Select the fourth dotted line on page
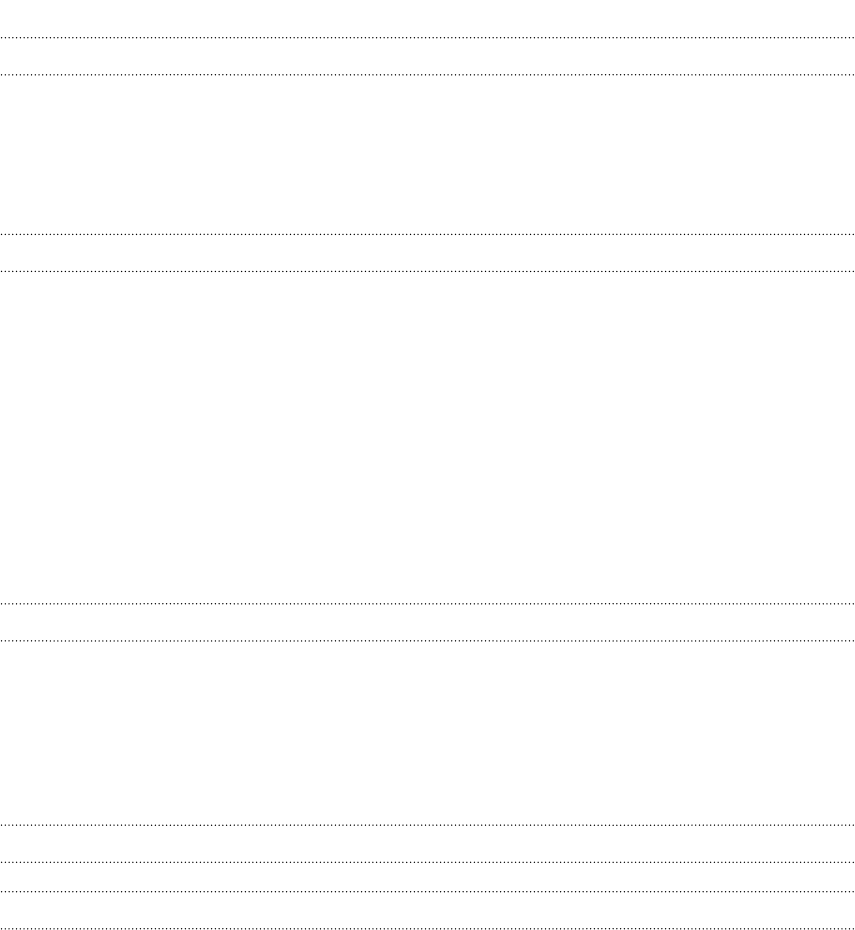This screenshot has height=930, width=855. click(x=427, y=271)
